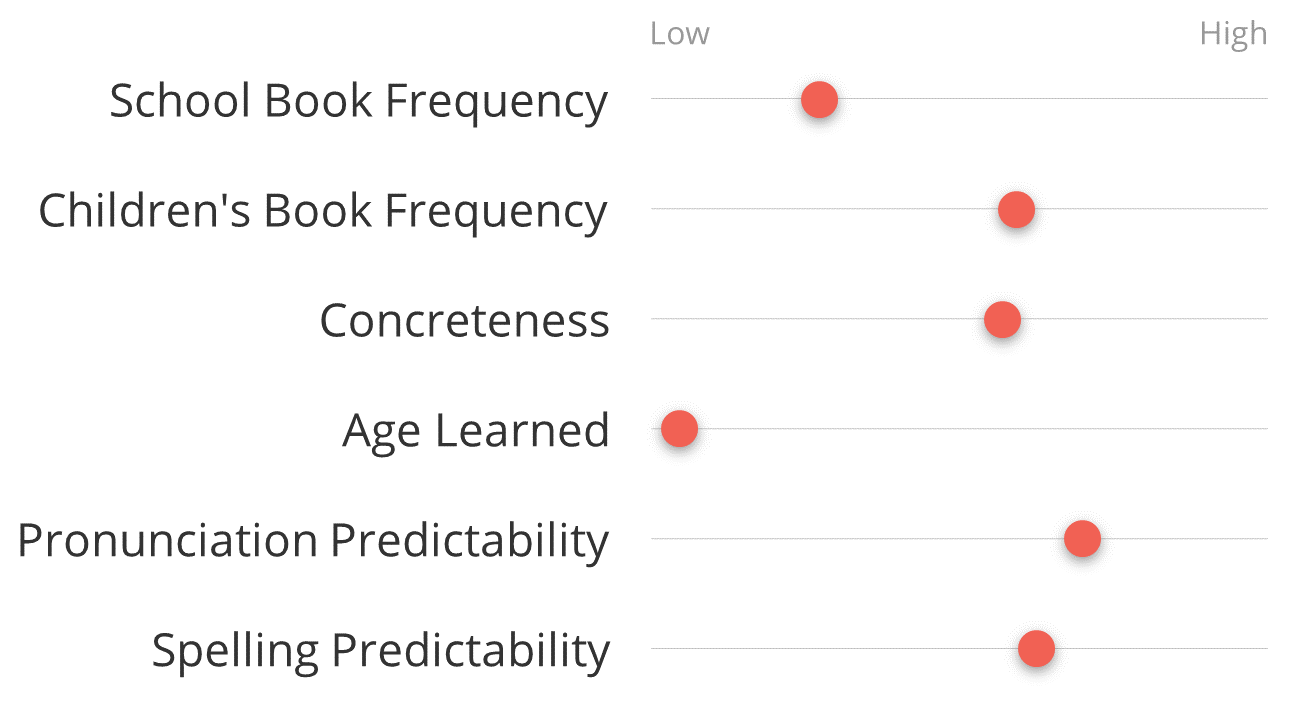Click the Pronunciation Predictability slider handle
This screenshot has width=1302, height=710.
point(1082,539)
